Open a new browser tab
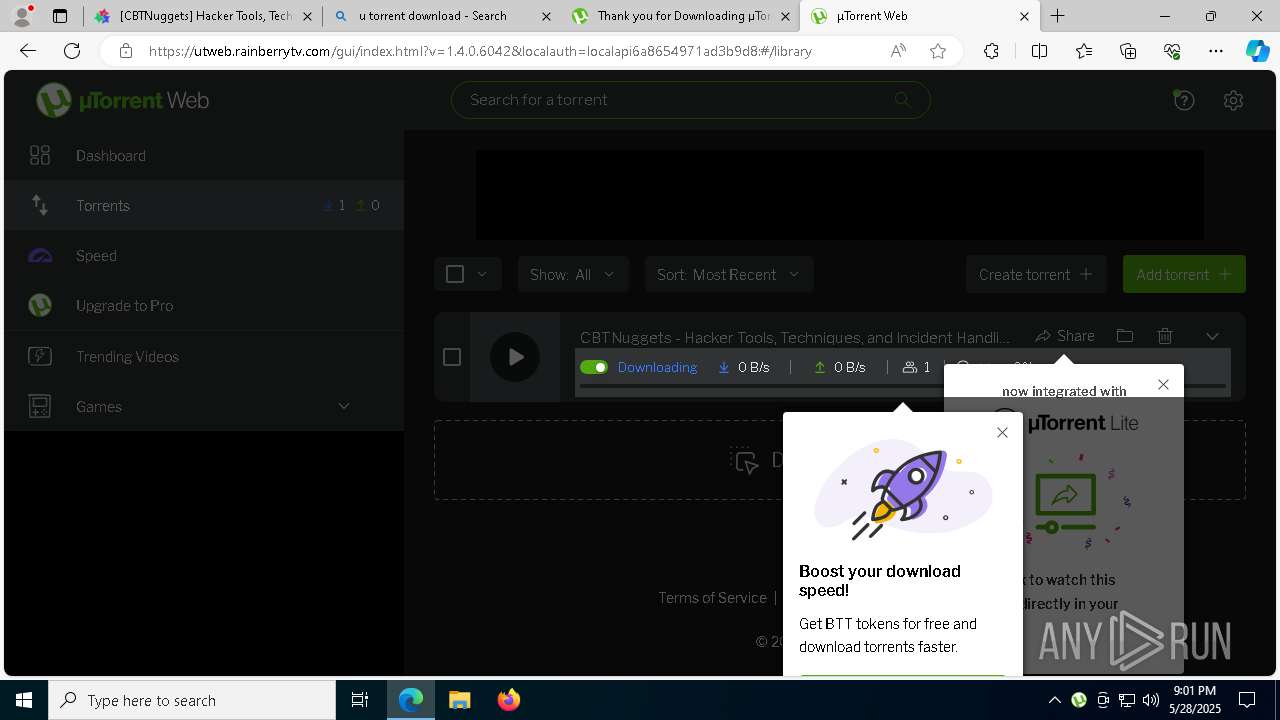1280x720 pixels. tap(1057, 16)
